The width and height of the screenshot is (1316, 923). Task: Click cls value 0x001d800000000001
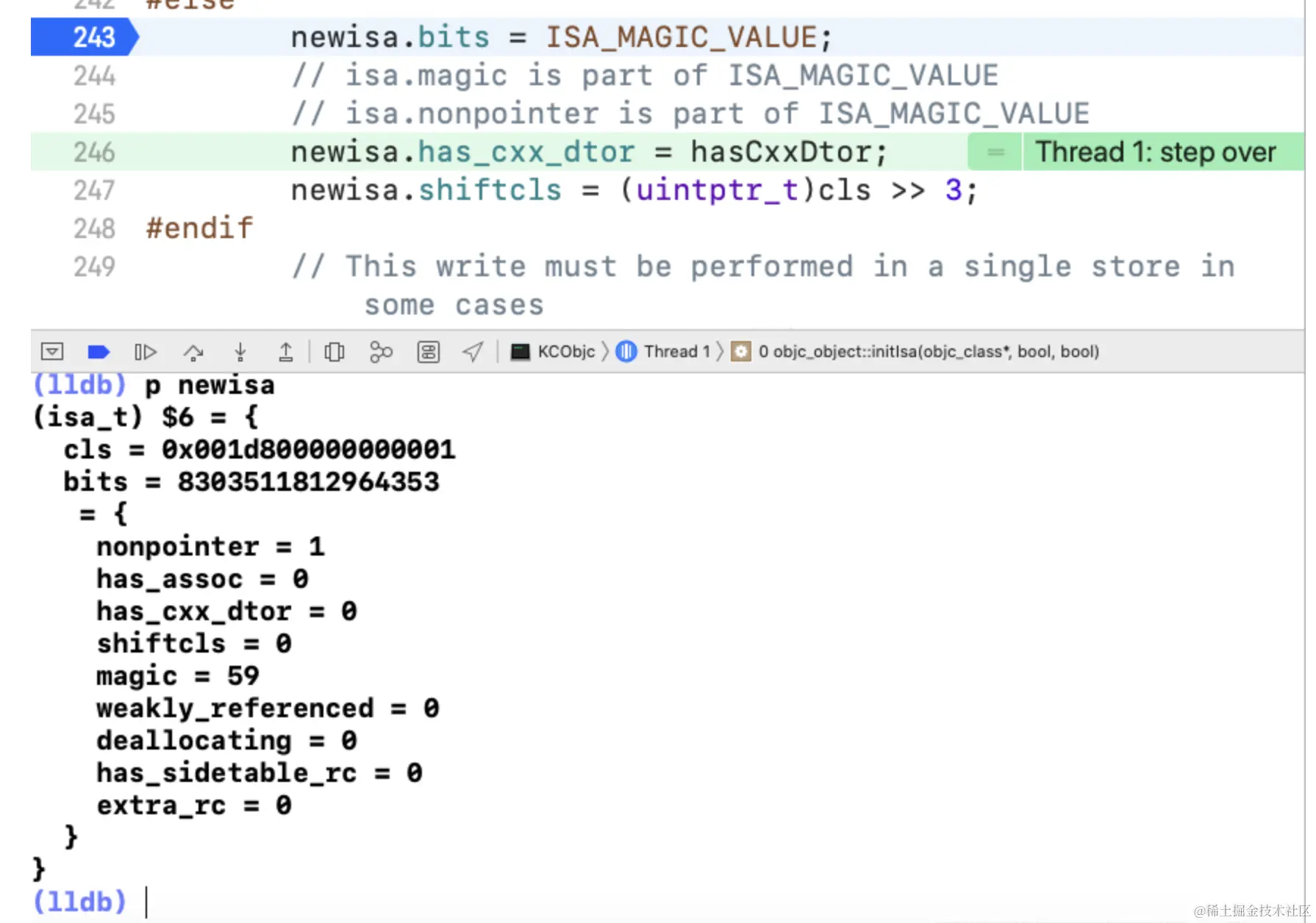(x=309, y=450)
